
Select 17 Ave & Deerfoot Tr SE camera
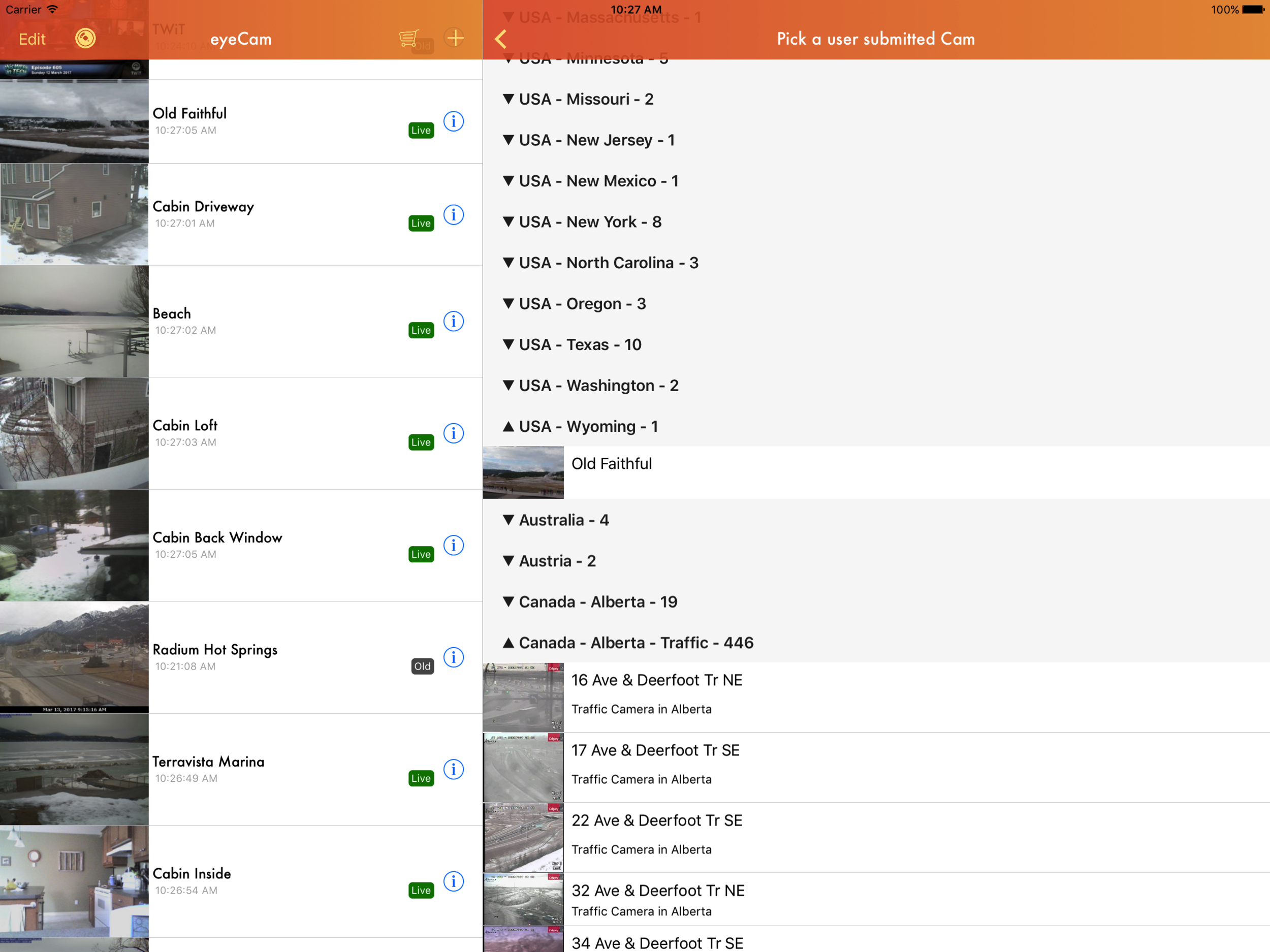[876, 768]
